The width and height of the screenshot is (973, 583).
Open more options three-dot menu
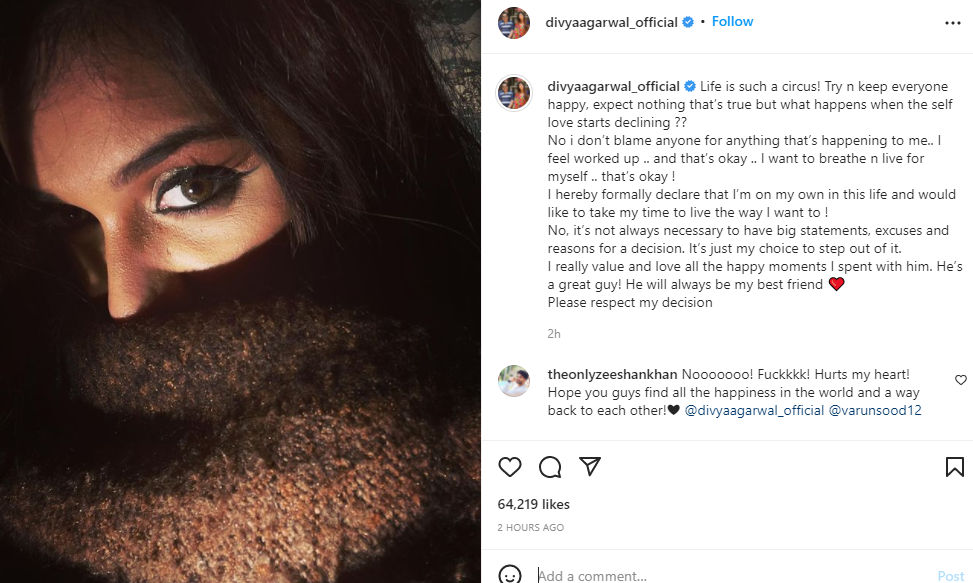[x=953, y=22]
